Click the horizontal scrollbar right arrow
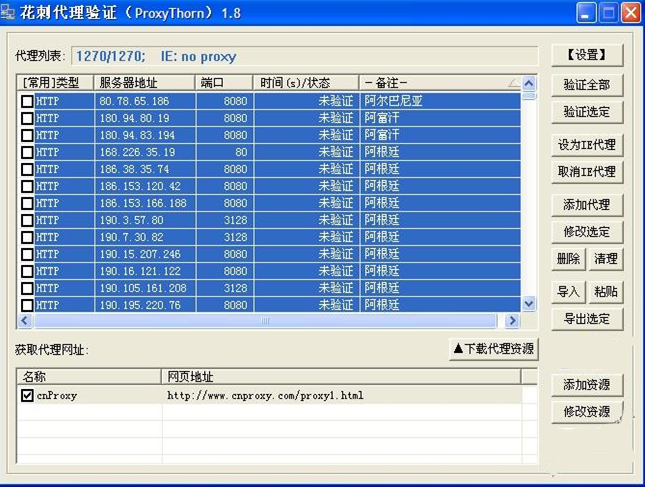The image size is (645, 487). pos(511,321)
